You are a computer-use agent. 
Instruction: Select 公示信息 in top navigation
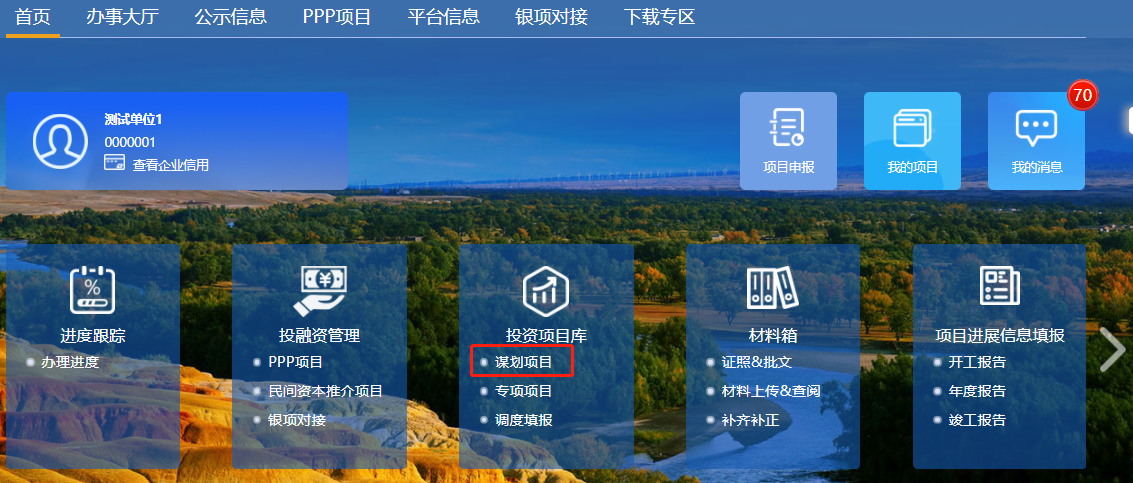point(231,17)
